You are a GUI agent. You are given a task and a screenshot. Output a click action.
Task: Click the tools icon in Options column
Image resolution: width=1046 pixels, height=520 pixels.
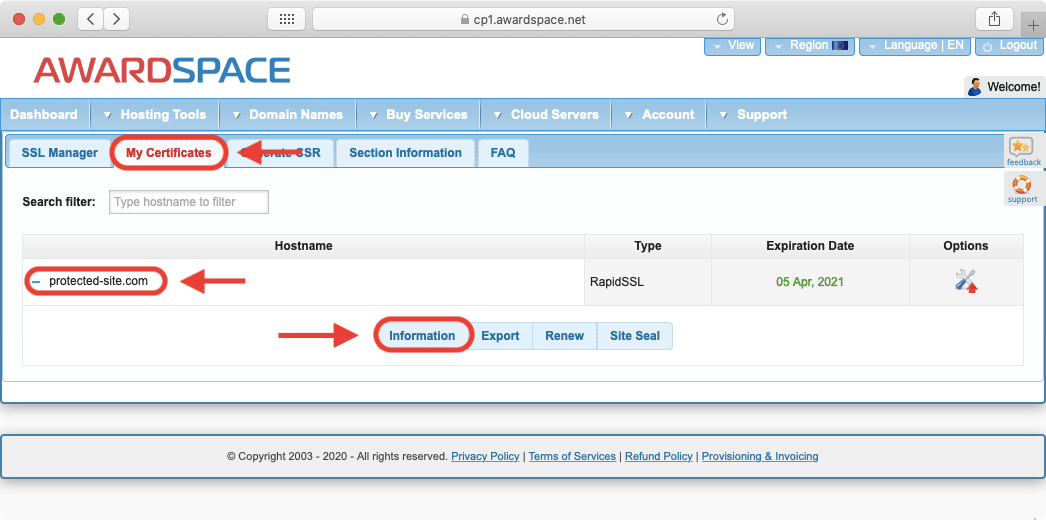tap(965, 281)
